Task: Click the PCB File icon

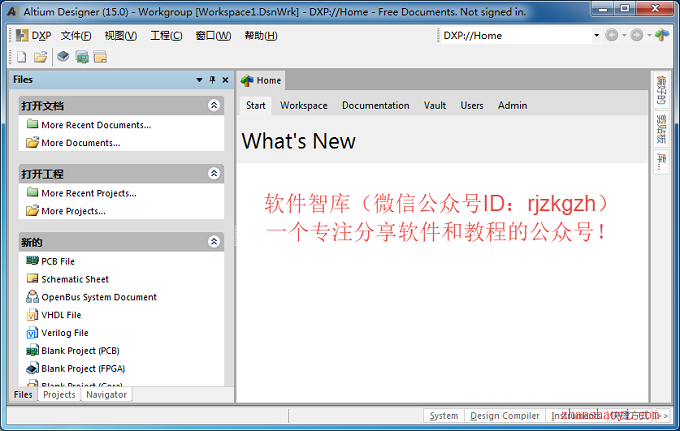Action: [32, 261]
